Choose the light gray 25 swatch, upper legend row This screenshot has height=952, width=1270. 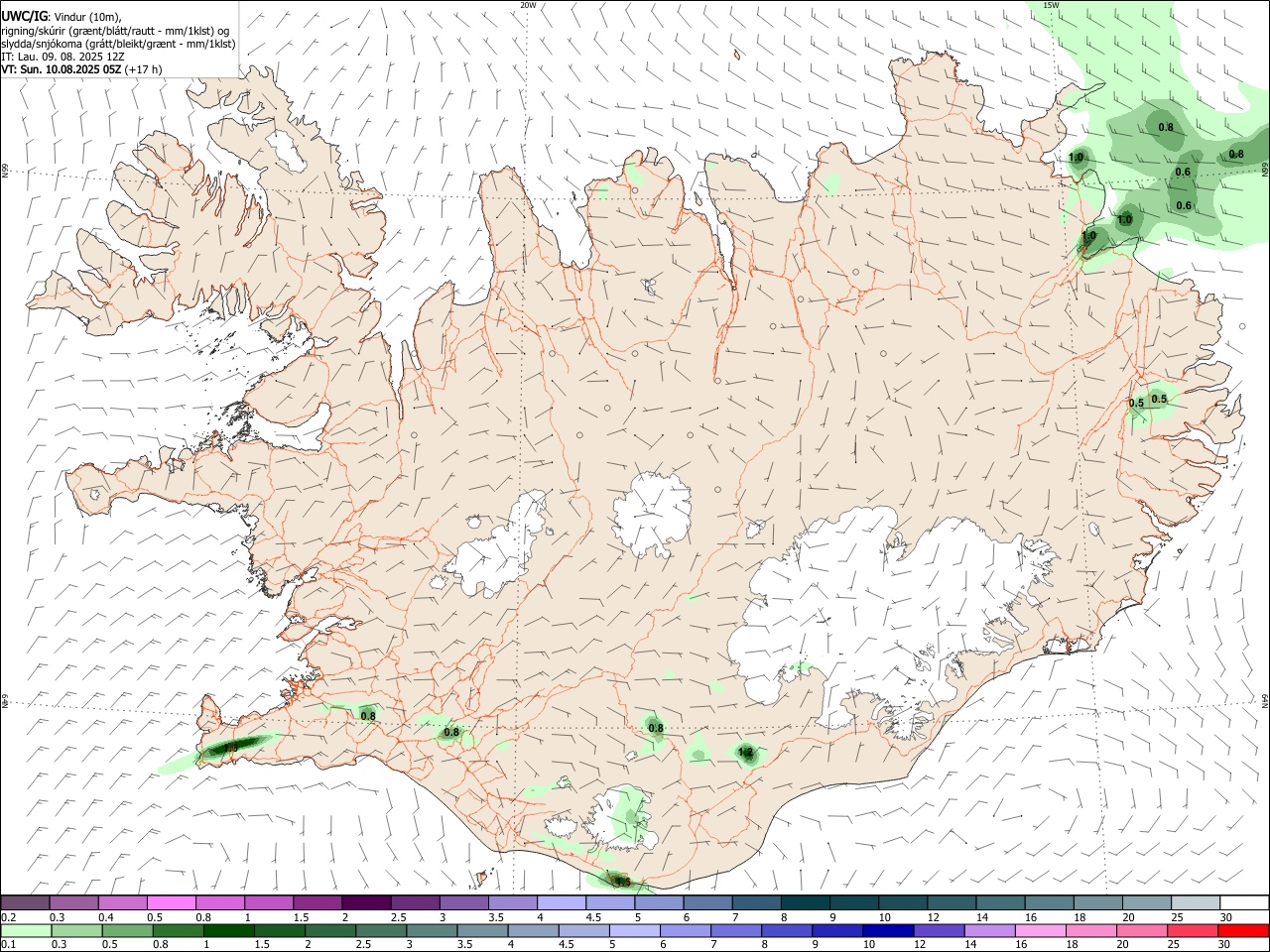[1194, 902]
